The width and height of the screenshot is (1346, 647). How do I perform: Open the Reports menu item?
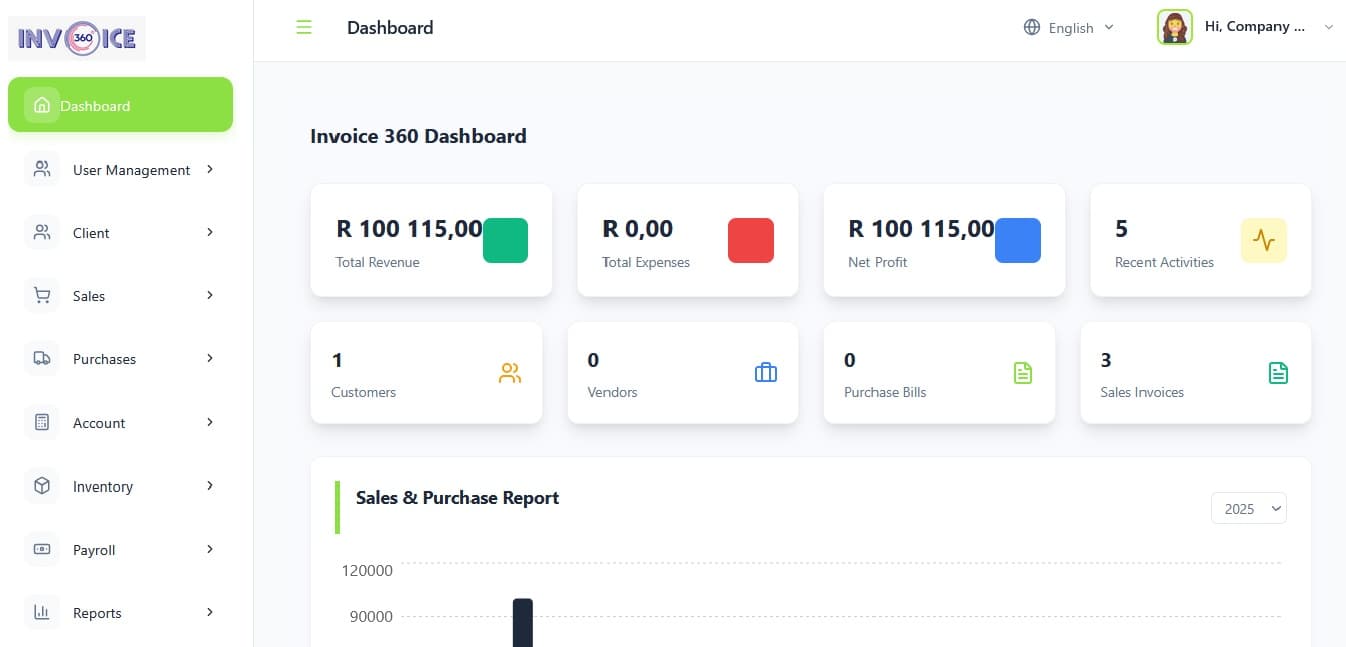(98, 612)
